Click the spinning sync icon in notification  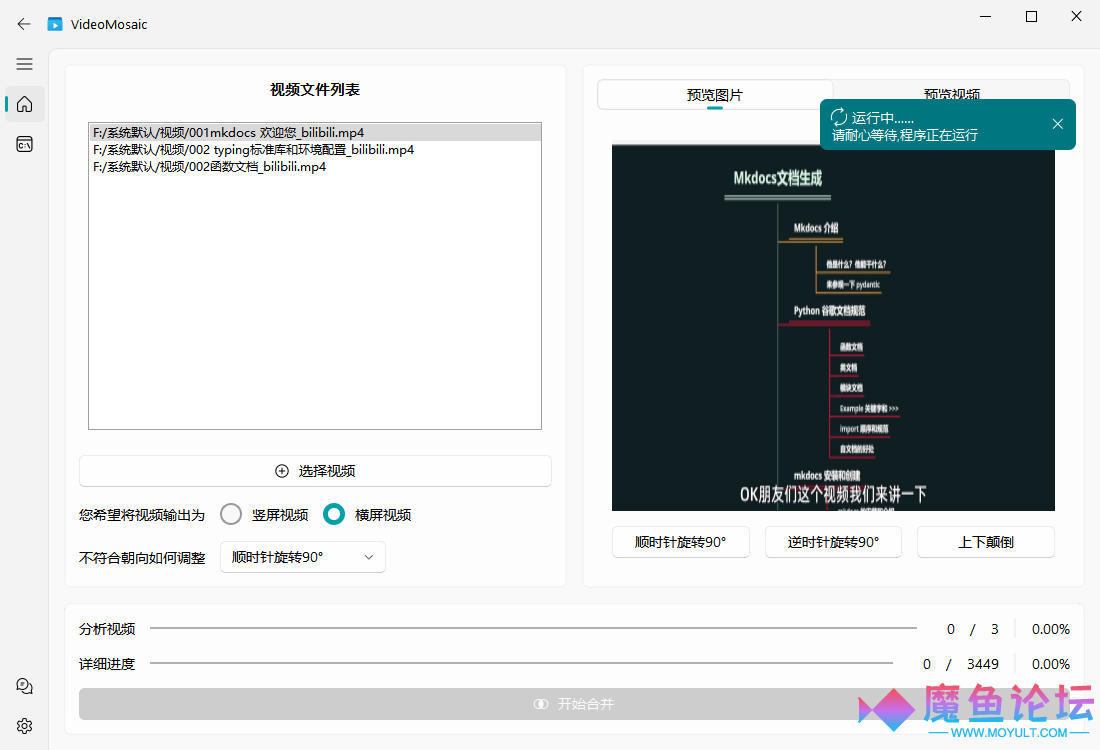tap(839, 117)
